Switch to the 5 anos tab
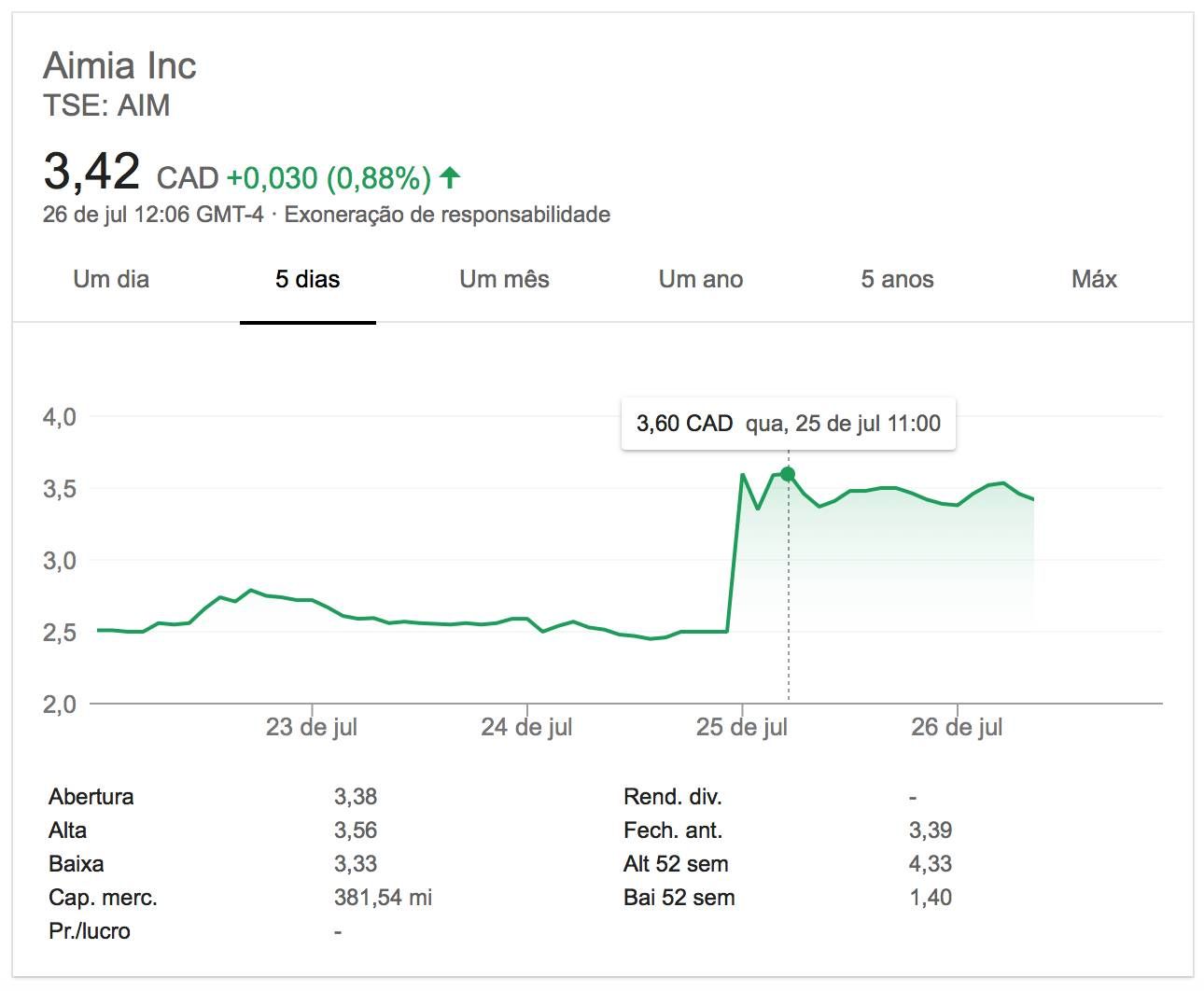 coord(897,279)
